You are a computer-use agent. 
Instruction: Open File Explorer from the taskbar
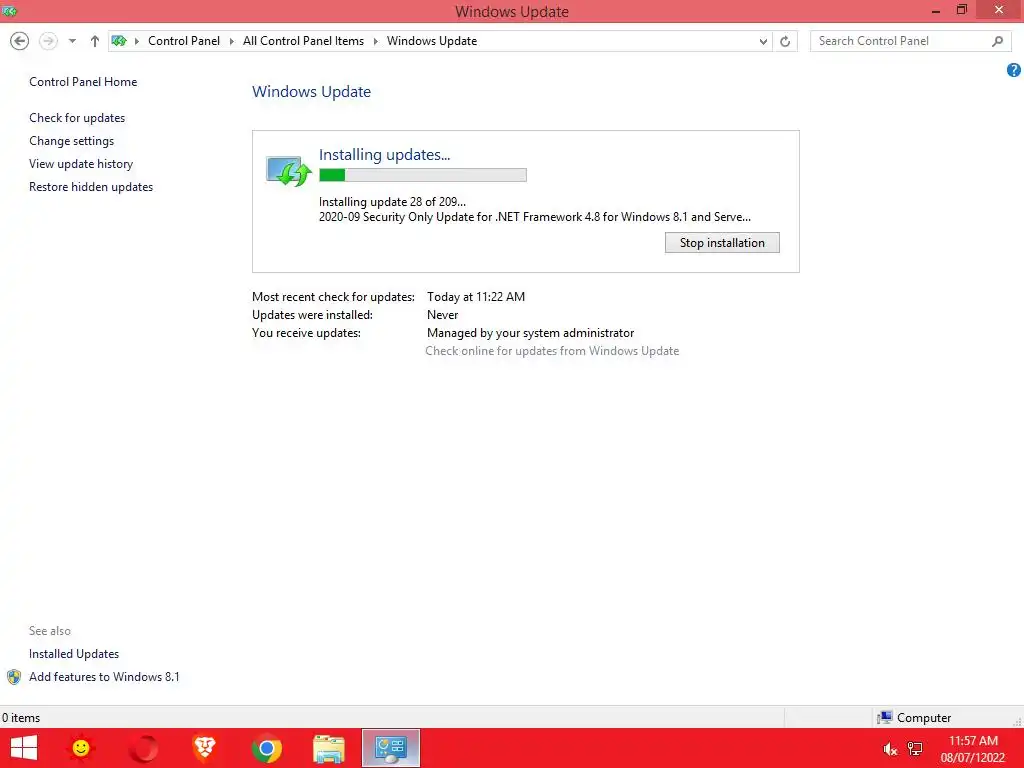pos(328,748)
